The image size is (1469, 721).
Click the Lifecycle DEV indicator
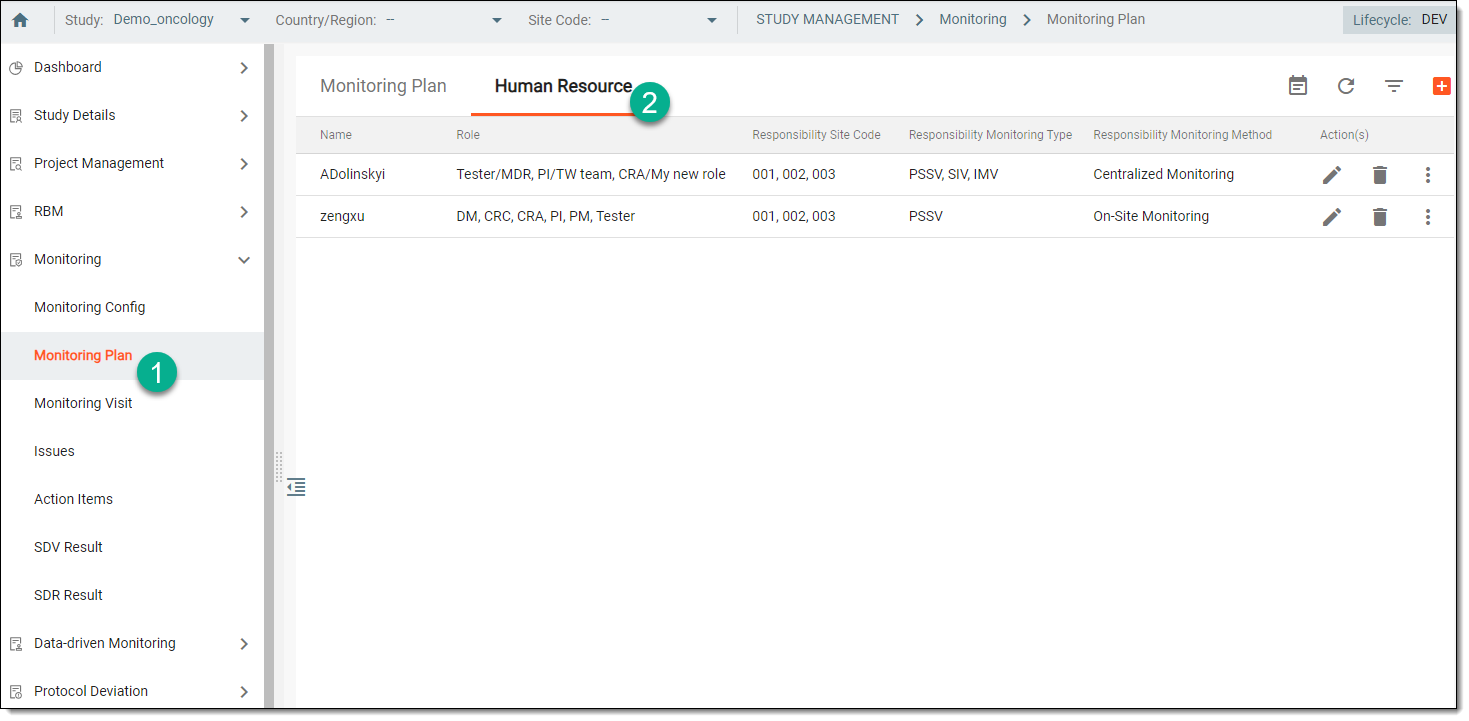pos(1399,20)
